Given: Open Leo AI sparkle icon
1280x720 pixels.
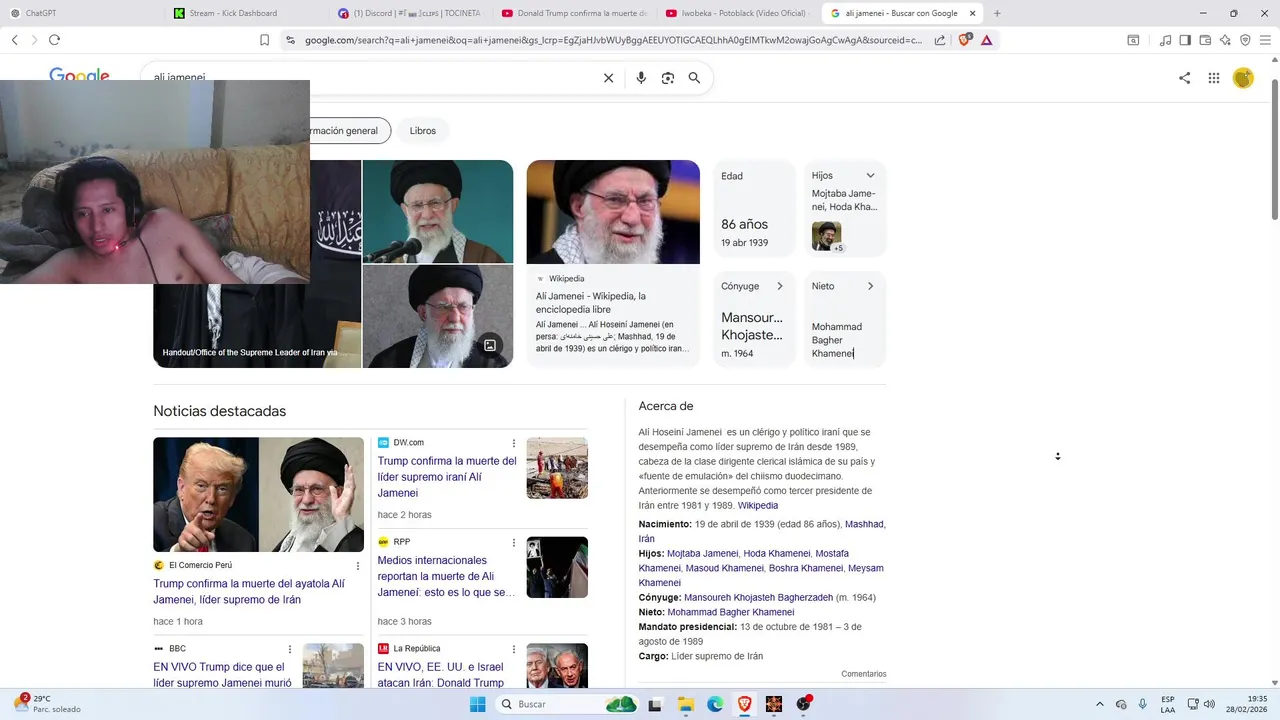Looking at the screenshot, I should click(1225, 40).
